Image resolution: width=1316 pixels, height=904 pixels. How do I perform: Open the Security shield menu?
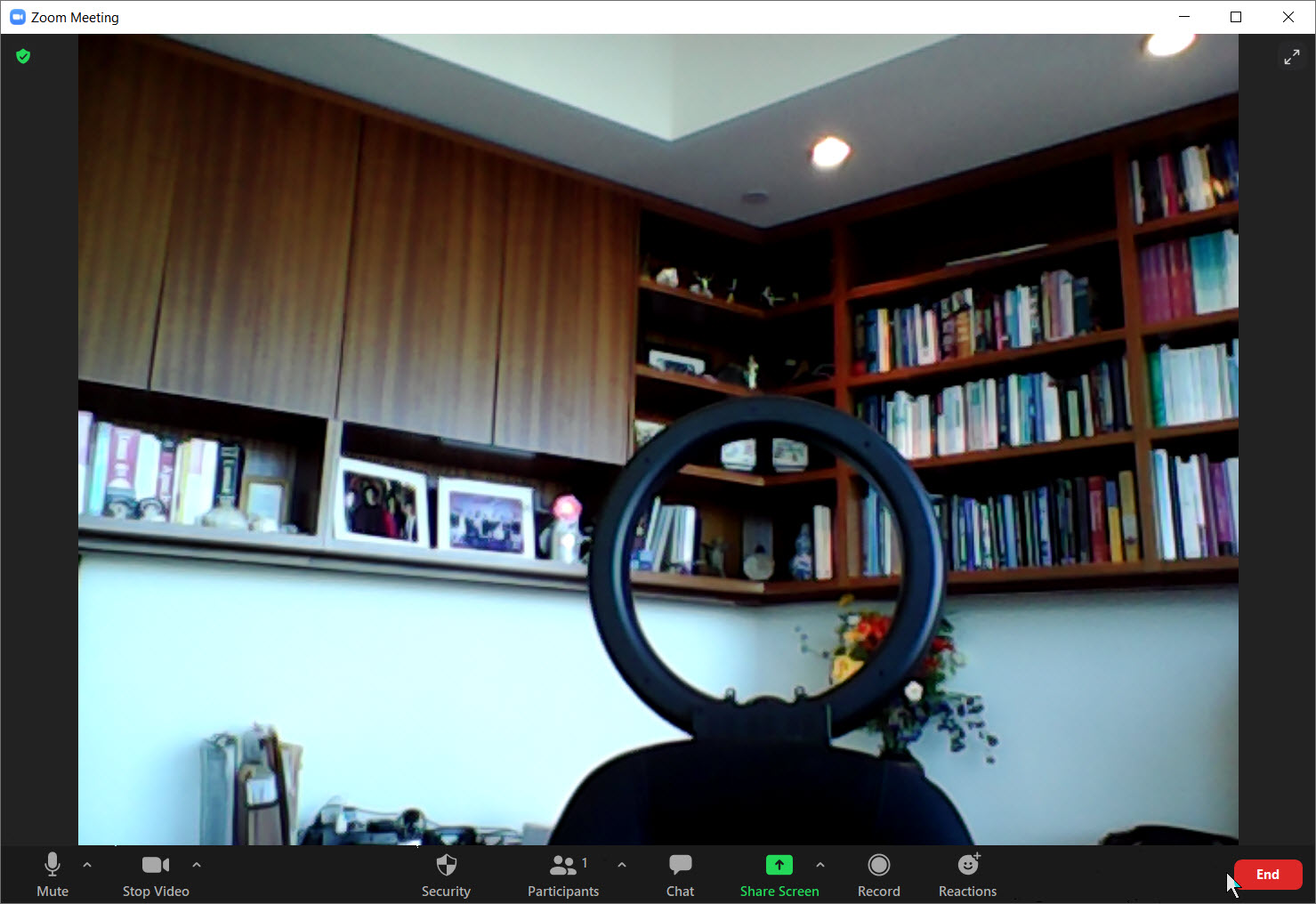pyautogui.click(x=446, y=875)
